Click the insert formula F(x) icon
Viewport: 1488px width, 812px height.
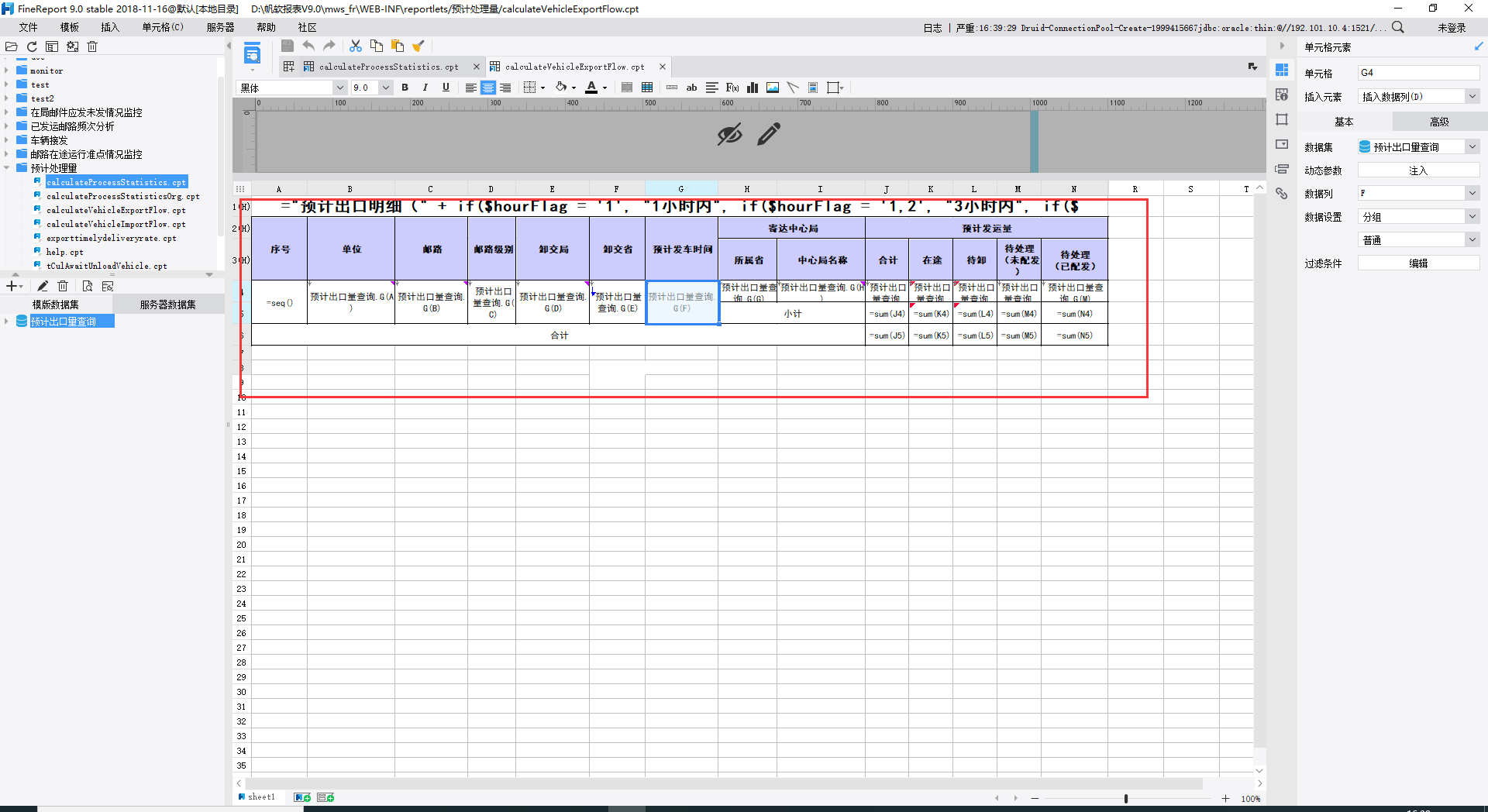click(x=732, y=88)
